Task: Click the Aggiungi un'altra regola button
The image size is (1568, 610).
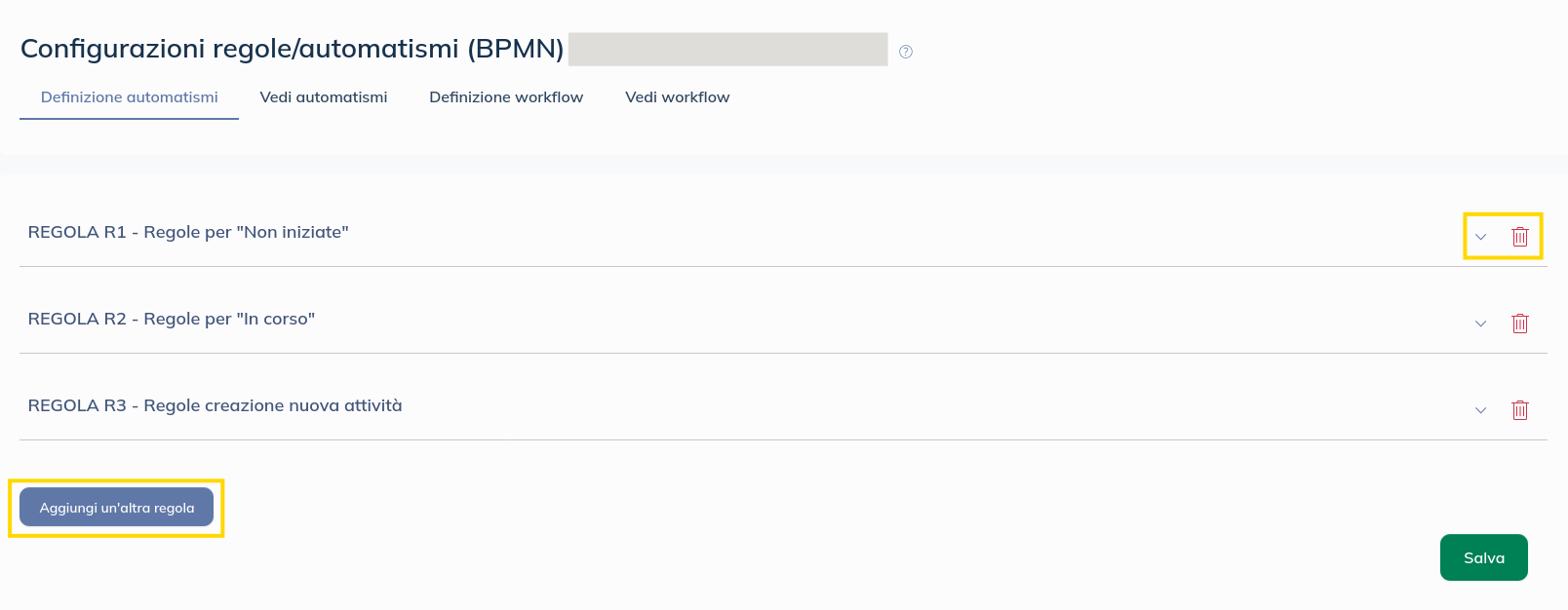Action: 117,508
